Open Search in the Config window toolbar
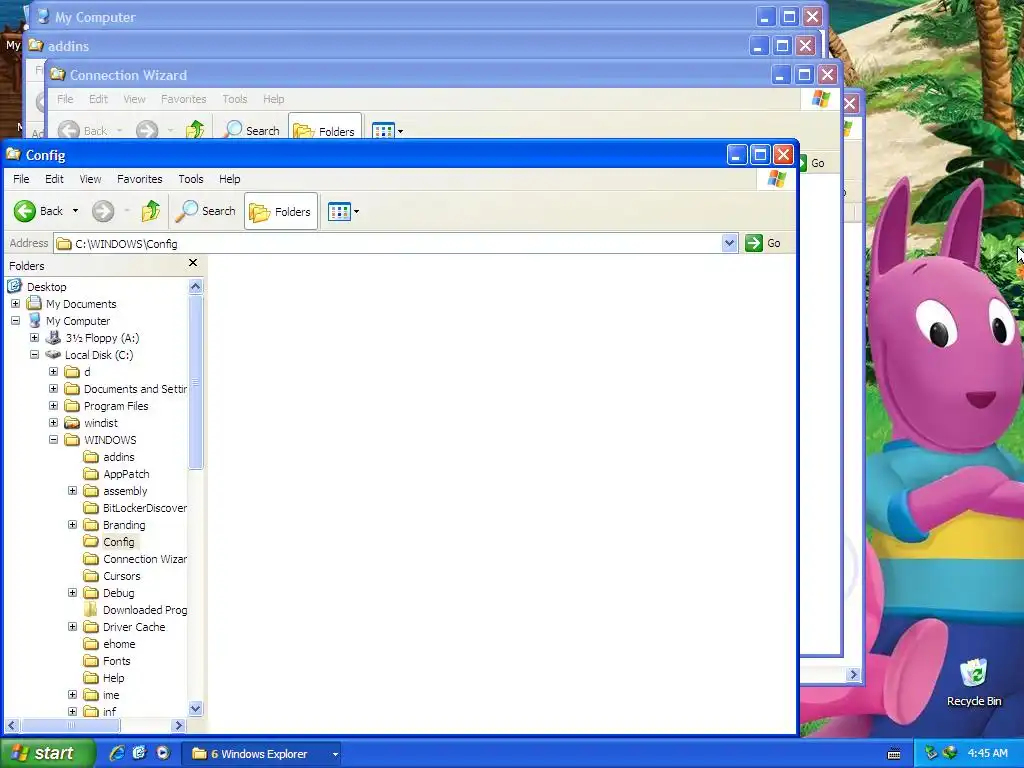 point(205,211)
